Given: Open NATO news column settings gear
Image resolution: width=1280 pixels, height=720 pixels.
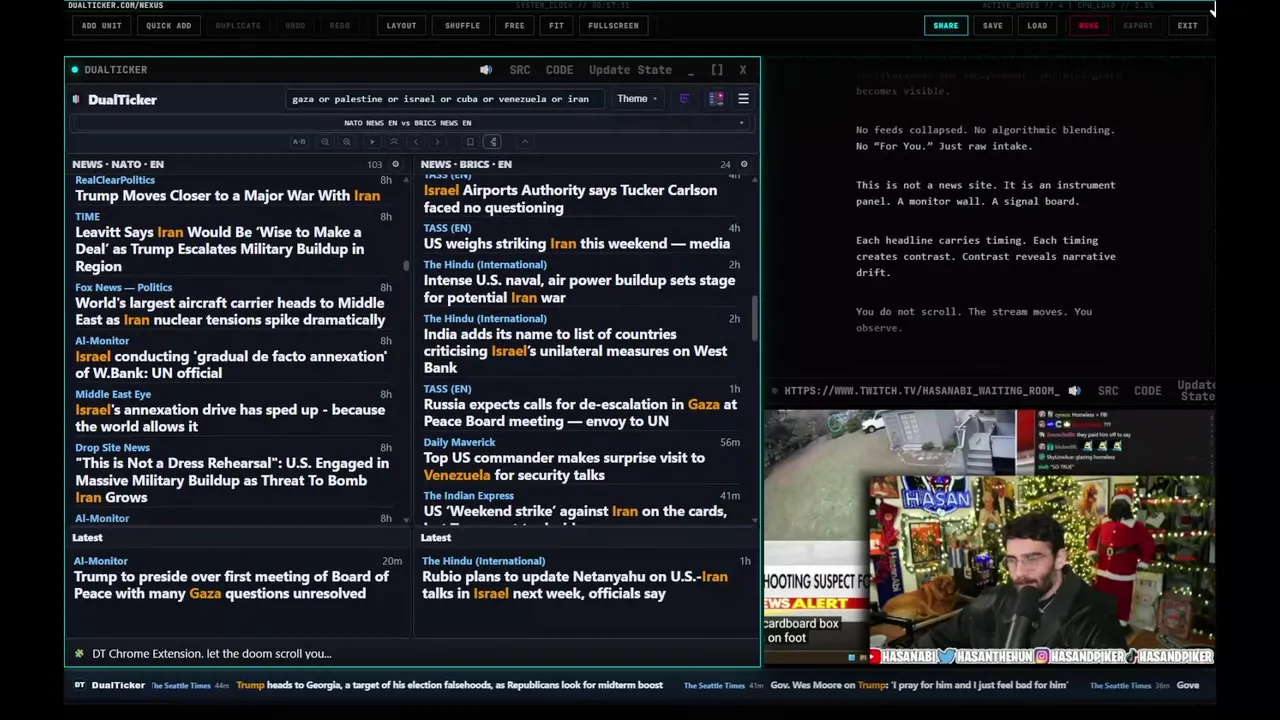Looking at the screenshot, I should tap(395, 164).
